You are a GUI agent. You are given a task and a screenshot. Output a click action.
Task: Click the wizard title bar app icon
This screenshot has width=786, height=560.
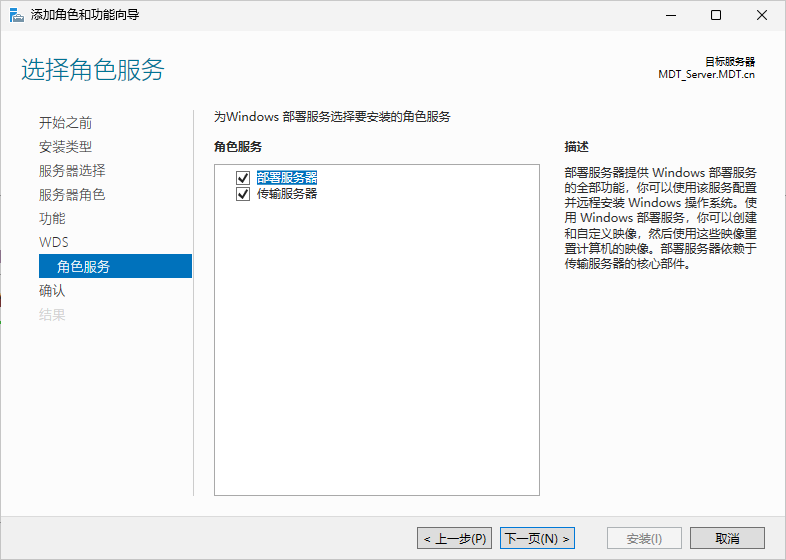17,15
